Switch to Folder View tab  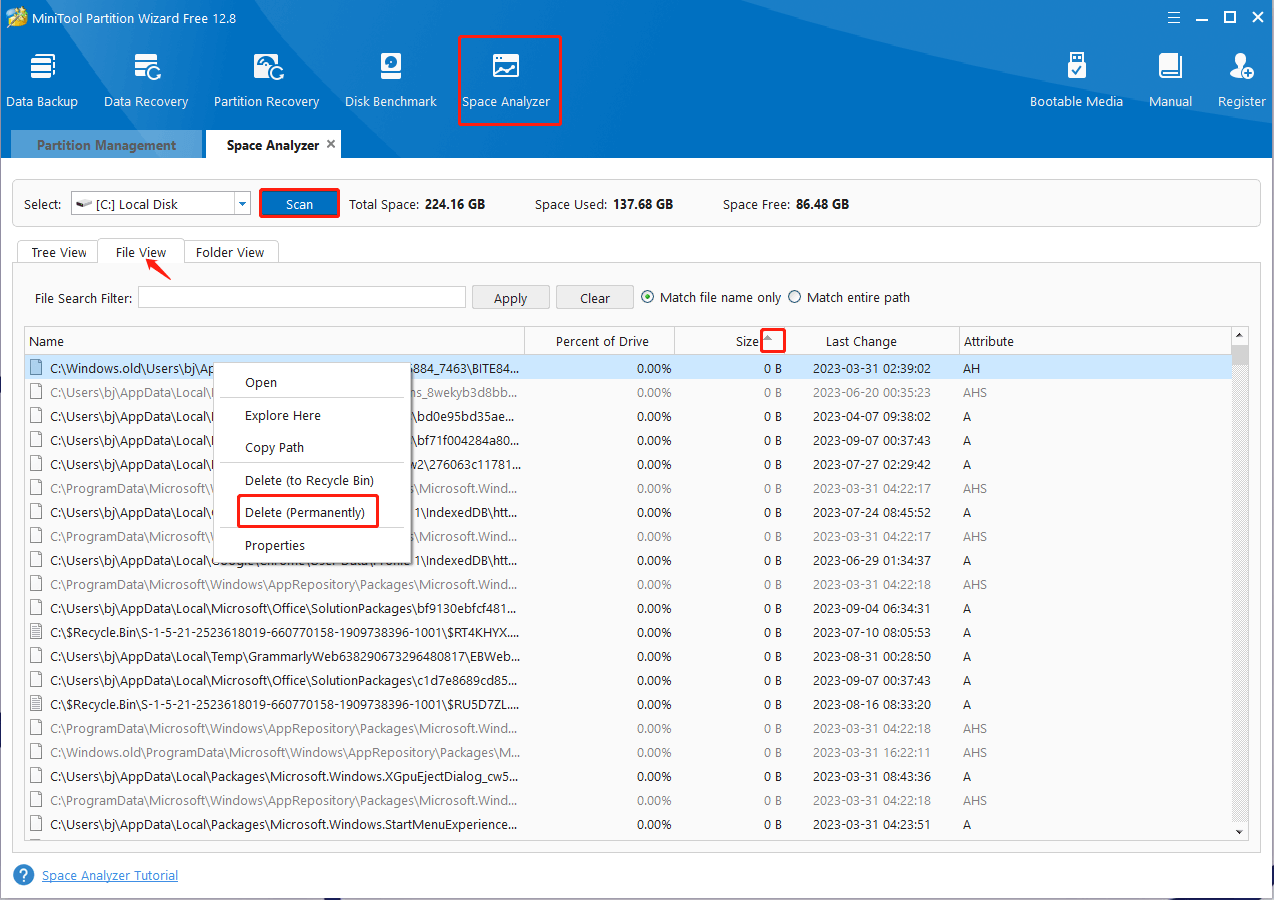pos(230,252)
